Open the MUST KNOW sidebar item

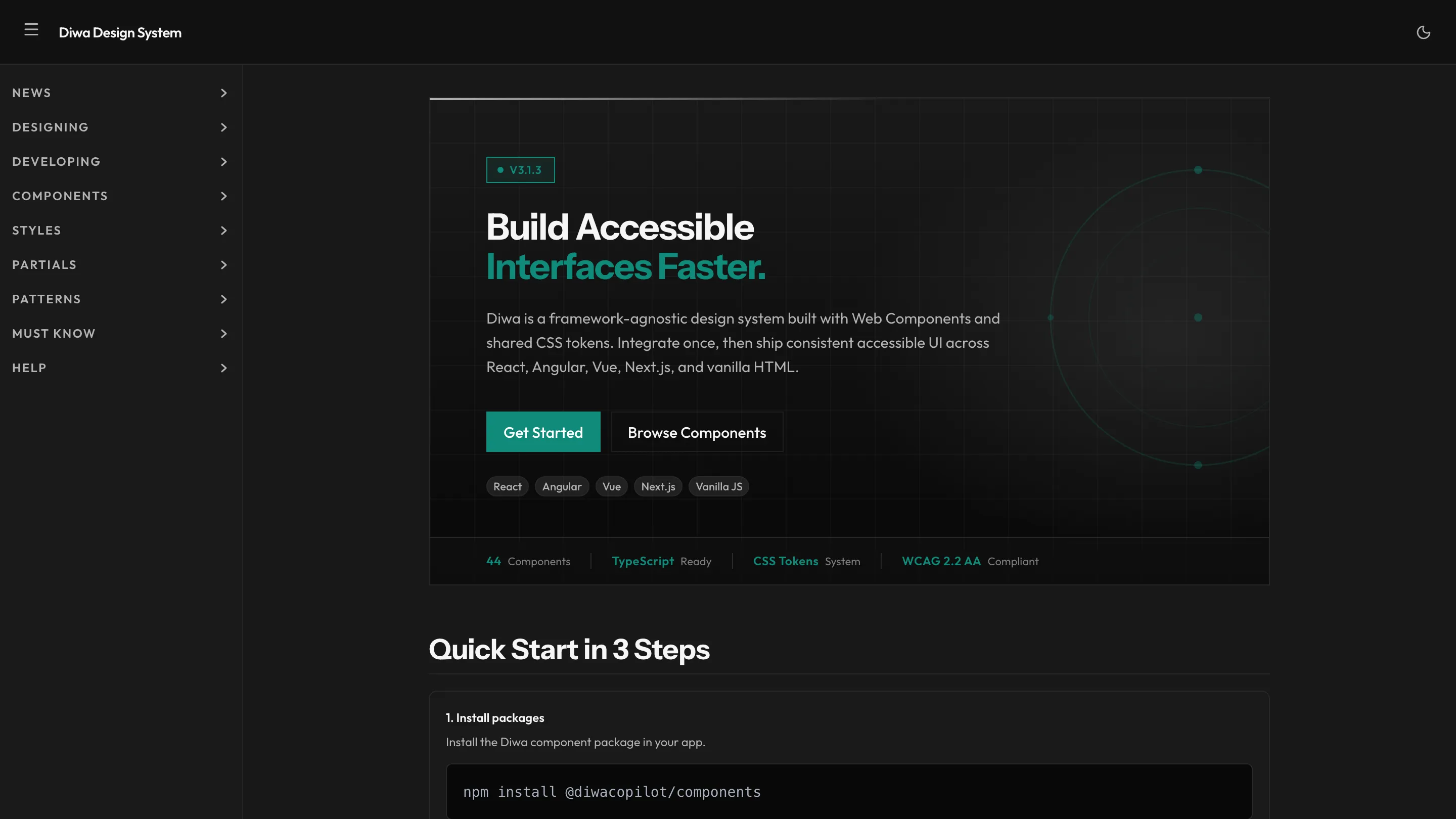point(120,334)
